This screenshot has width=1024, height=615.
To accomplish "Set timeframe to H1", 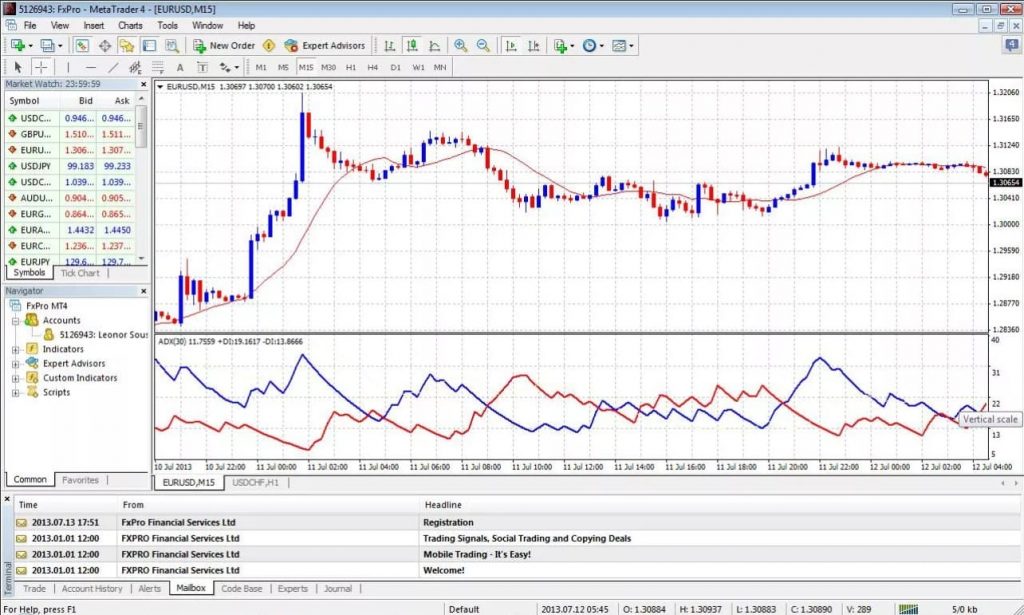I will pyautogui.click(x=351, y=67).
